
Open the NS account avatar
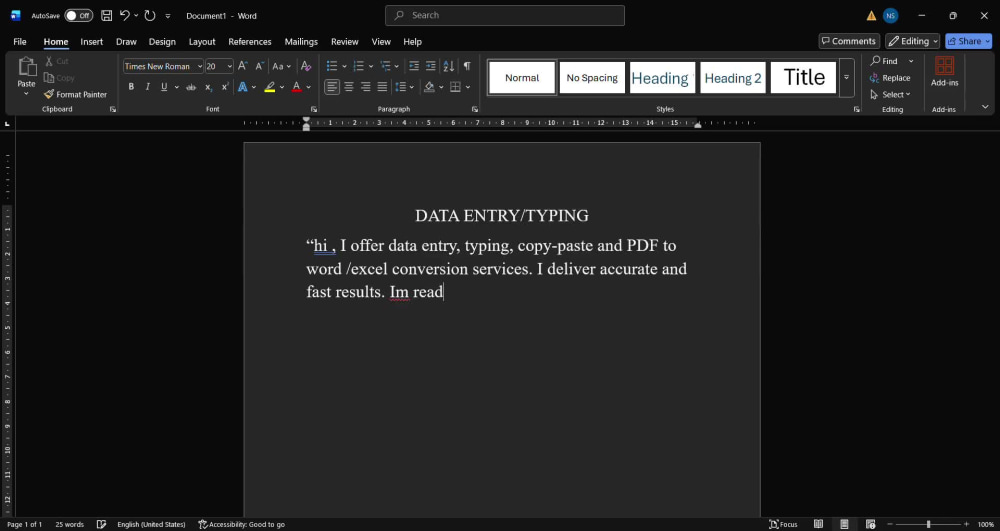[x=891, y=15]
